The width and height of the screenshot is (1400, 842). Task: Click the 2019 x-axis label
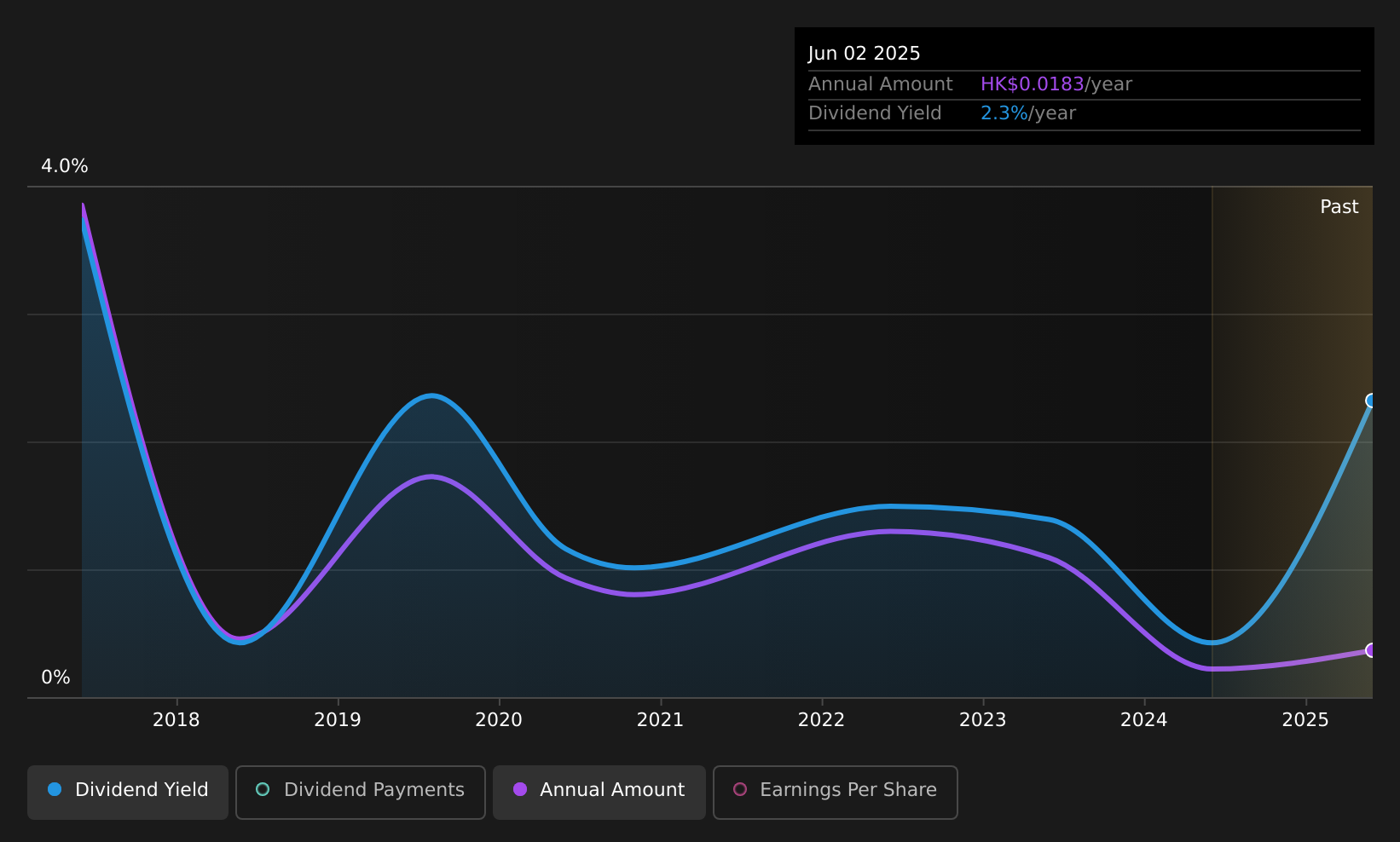[x=338, y=720]
